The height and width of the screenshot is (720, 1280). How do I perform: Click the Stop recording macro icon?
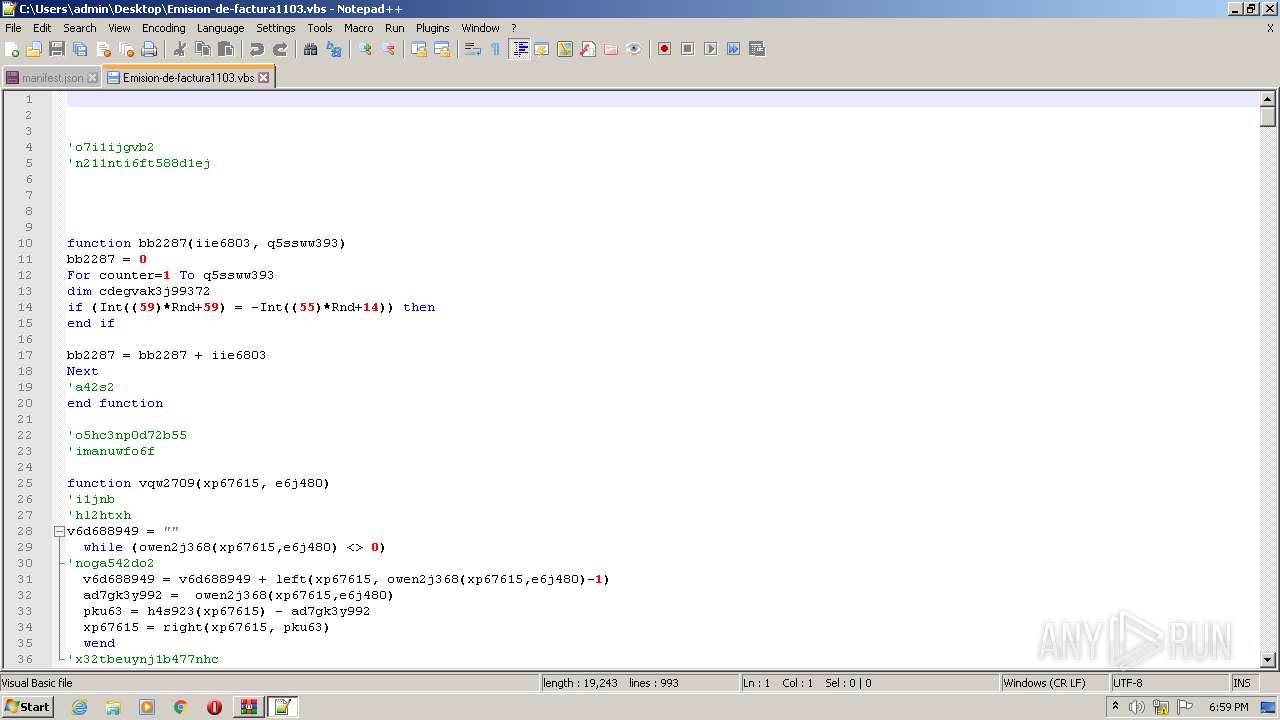point(687,49)
